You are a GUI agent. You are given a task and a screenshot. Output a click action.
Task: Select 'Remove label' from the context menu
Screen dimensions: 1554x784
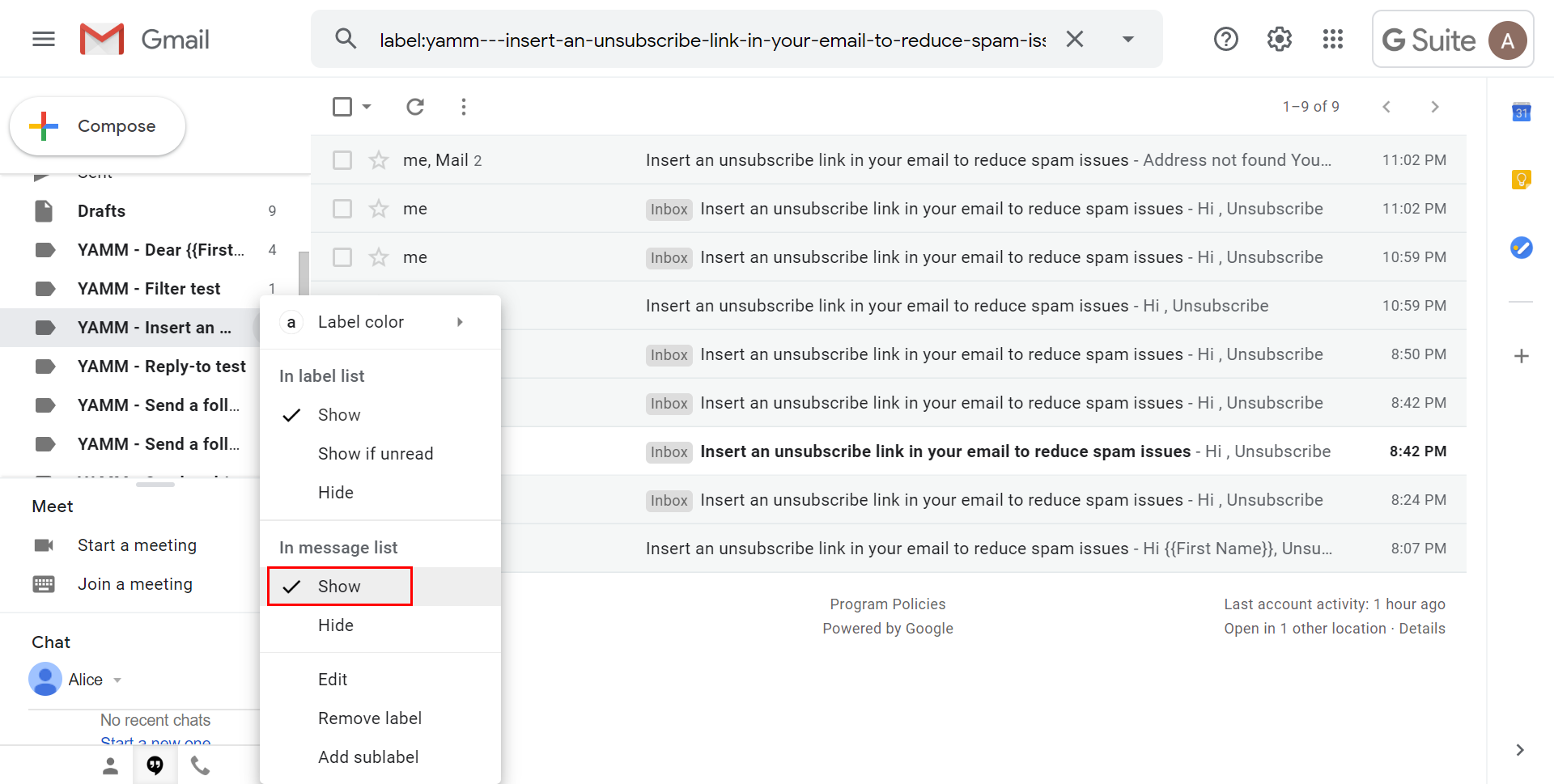pos(370,718)
